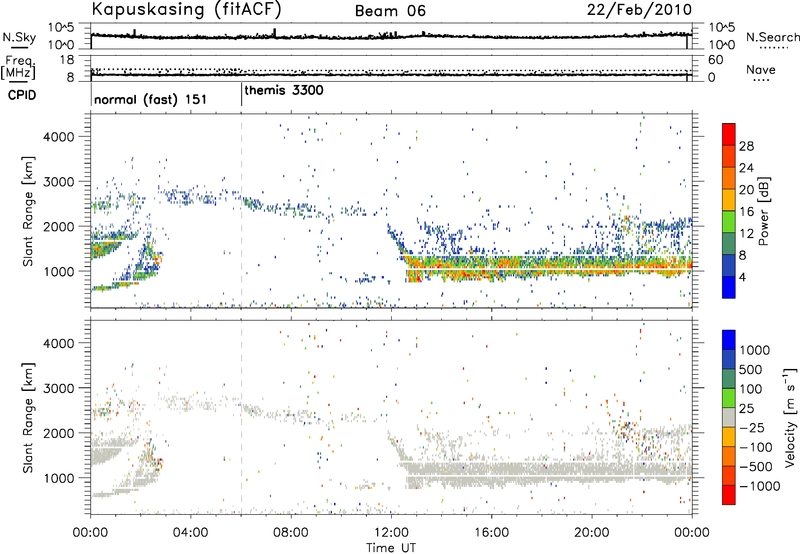Click the '25' tick on the Velocity colorbar
800x554 pixels.
[746, 408]
